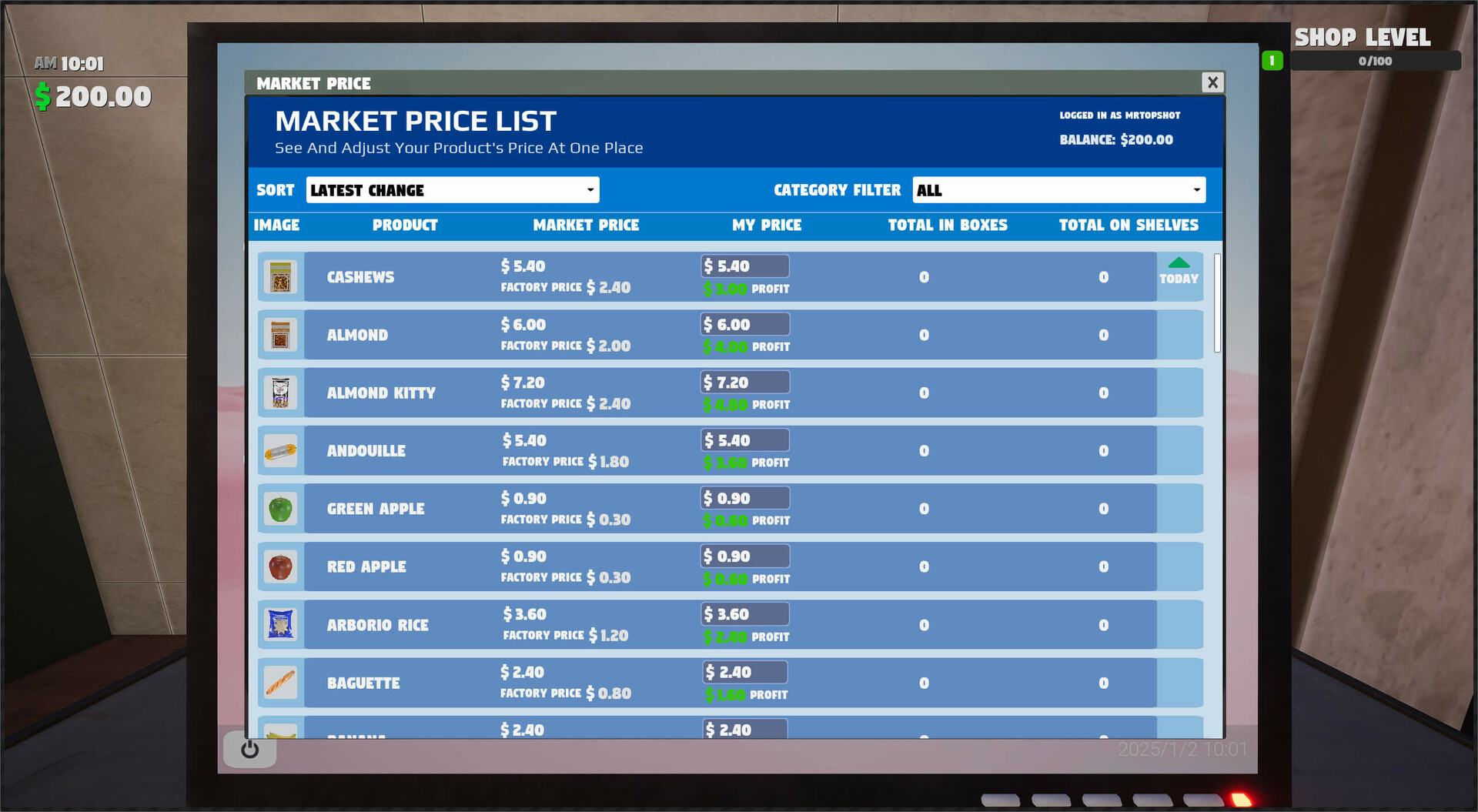Click the Market Price column header
The image size is (1478, 812).
click(x=586, y=226)
